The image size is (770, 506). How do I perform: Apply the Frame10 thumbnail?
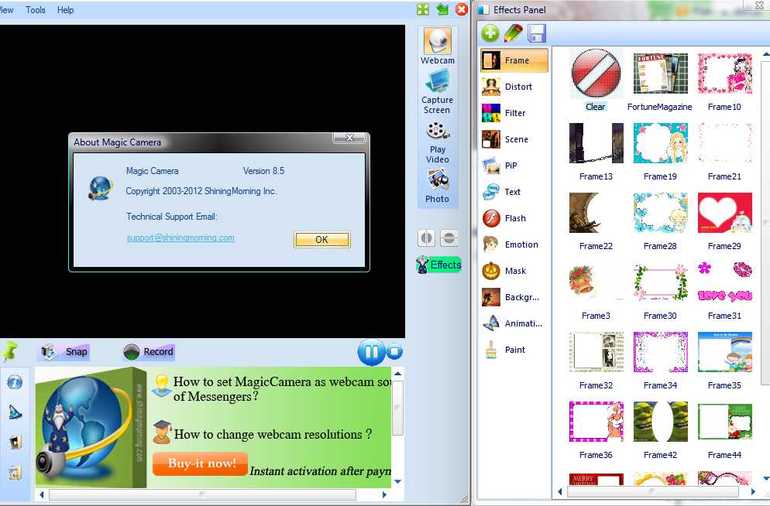724,74
